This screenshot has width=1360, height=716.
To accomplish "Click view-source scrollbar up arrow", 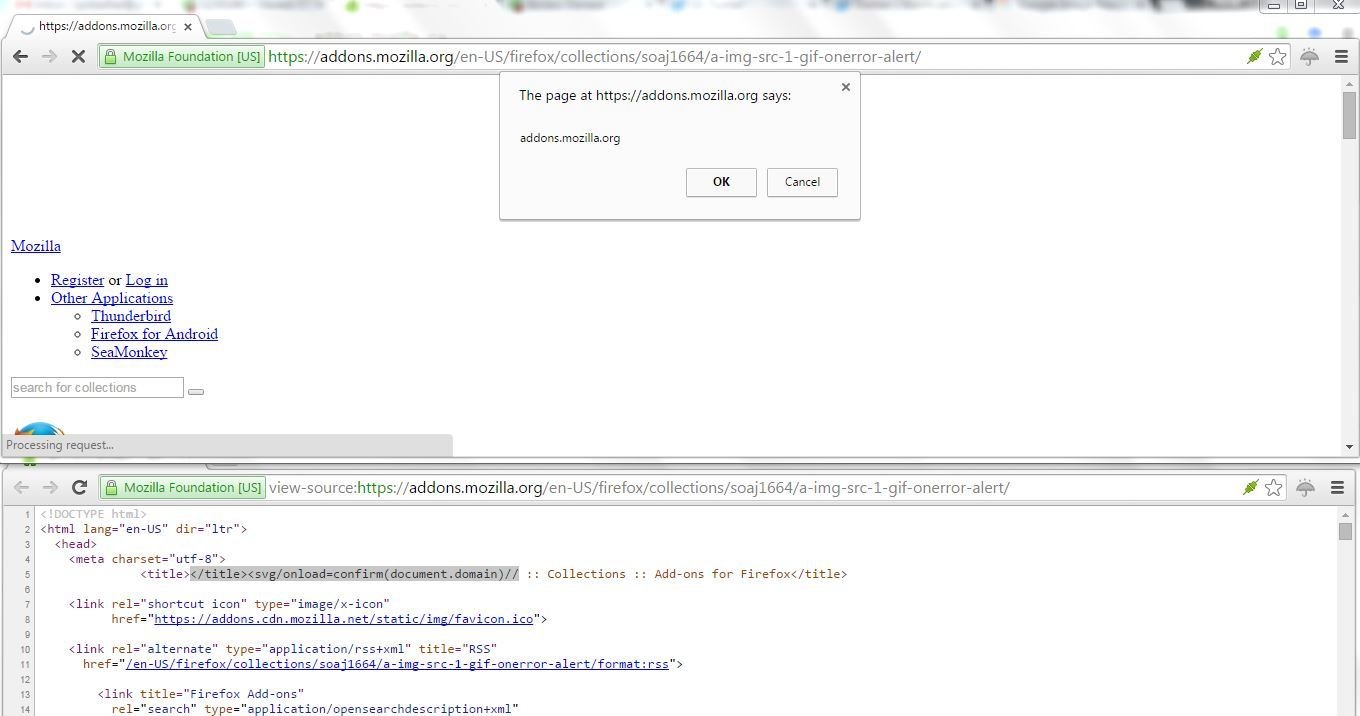I will click(1346, 515).
